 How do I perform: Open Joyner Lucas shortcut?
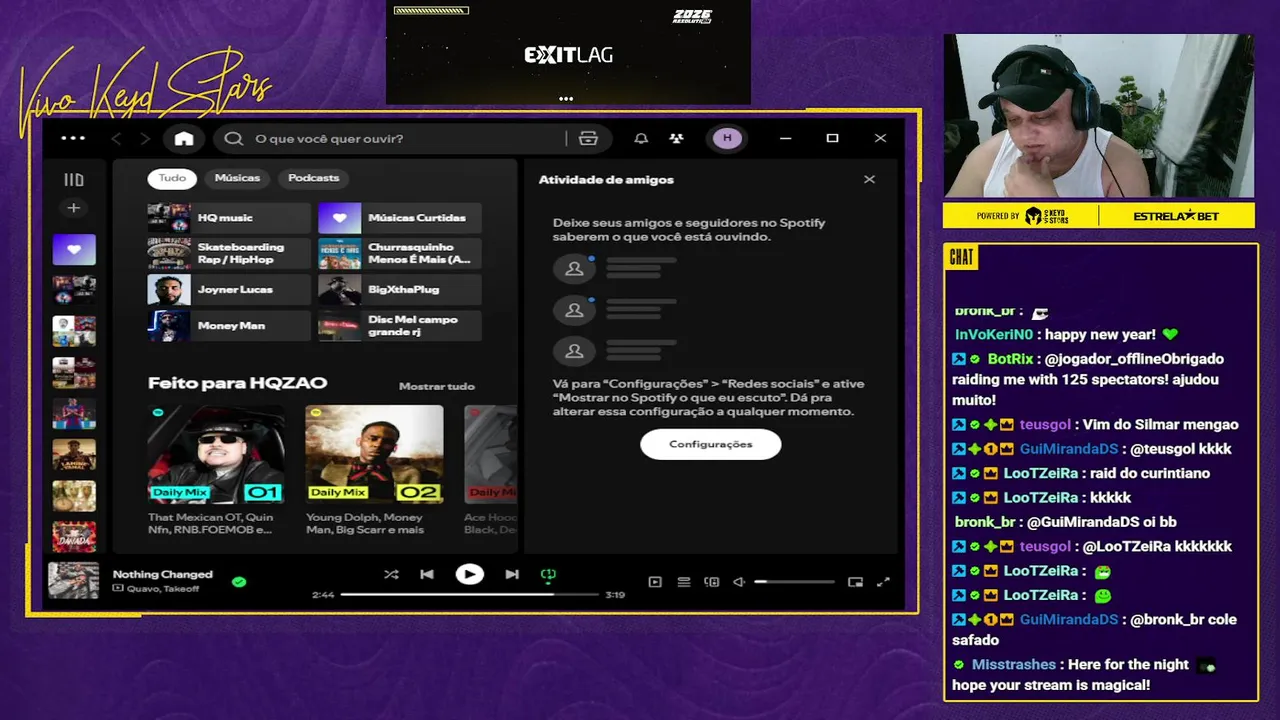click(229, 290)
